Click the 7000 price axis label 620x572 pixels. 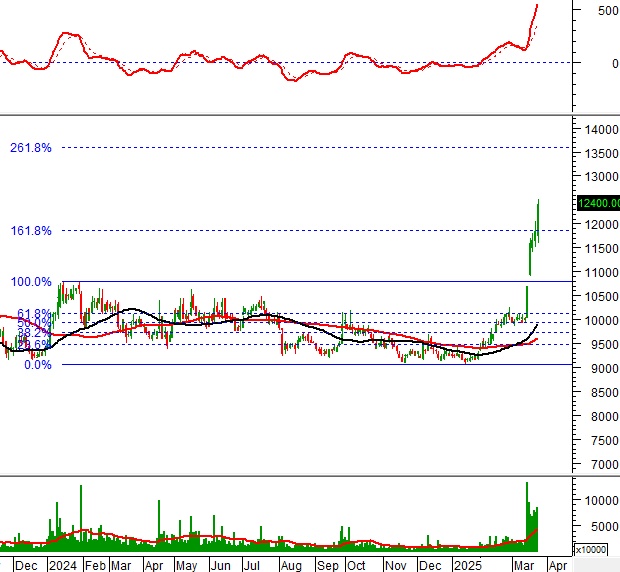tap(605, 464)
